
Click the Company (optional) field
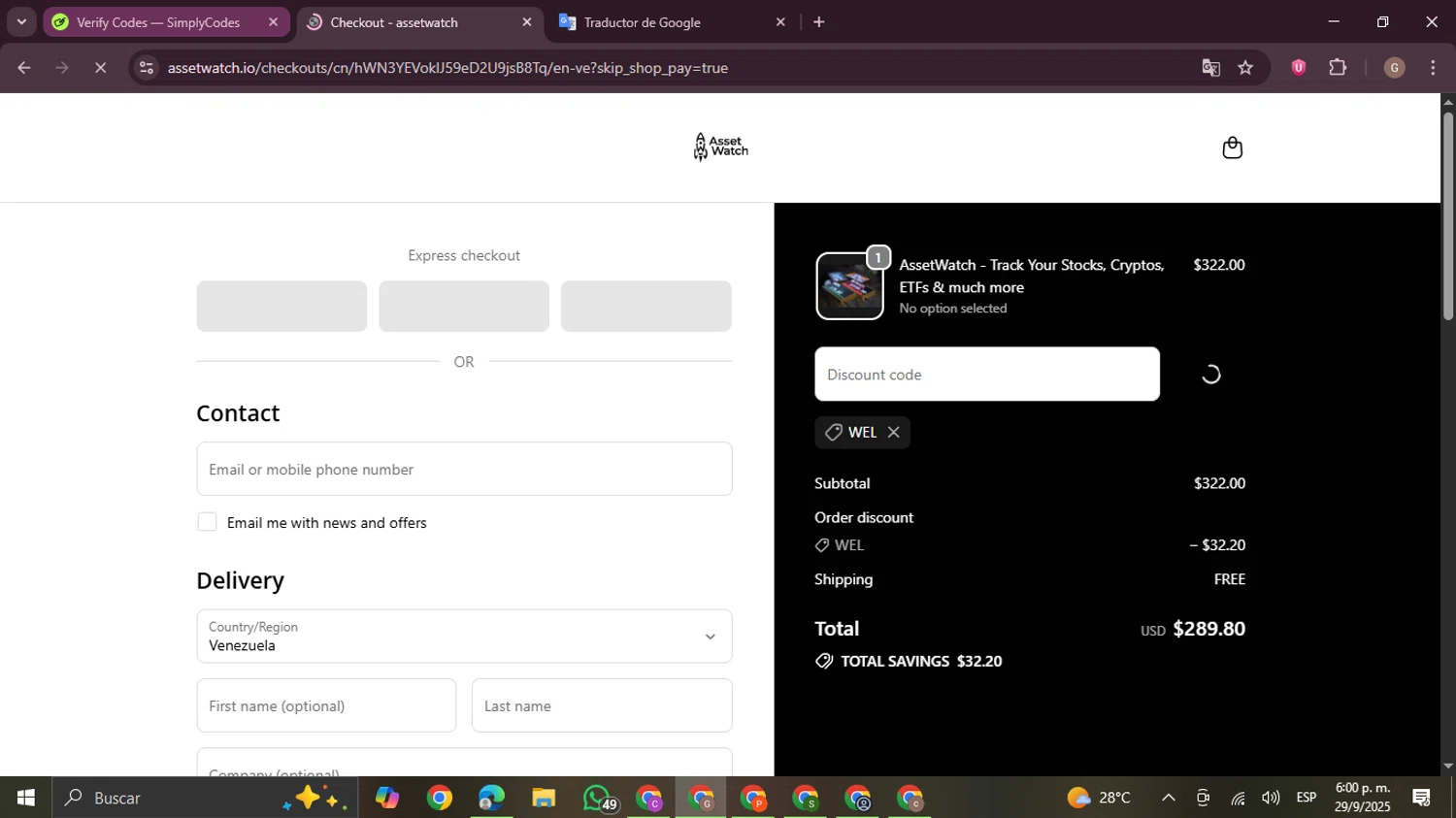(x=464, y=763)
